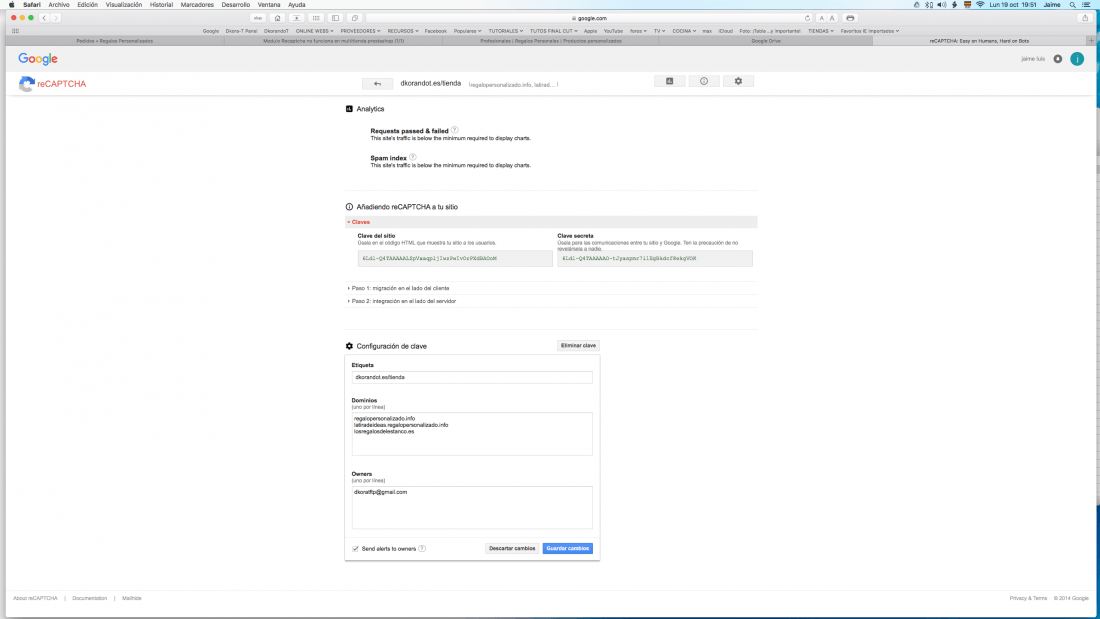Click the Clave secreta key field
Image resolution: width=1100 pixels, height=619 pixels.
pos(655,258)
